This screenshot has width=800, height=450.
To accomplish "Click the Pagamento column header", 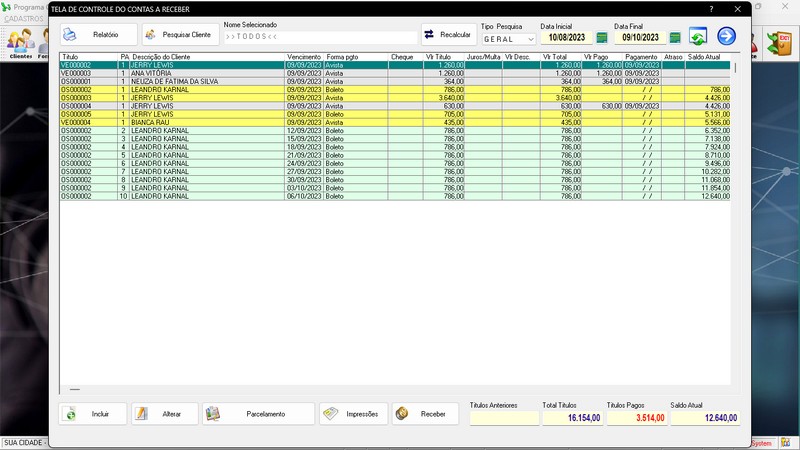I will pyautogui.click(x=641, y=57).
